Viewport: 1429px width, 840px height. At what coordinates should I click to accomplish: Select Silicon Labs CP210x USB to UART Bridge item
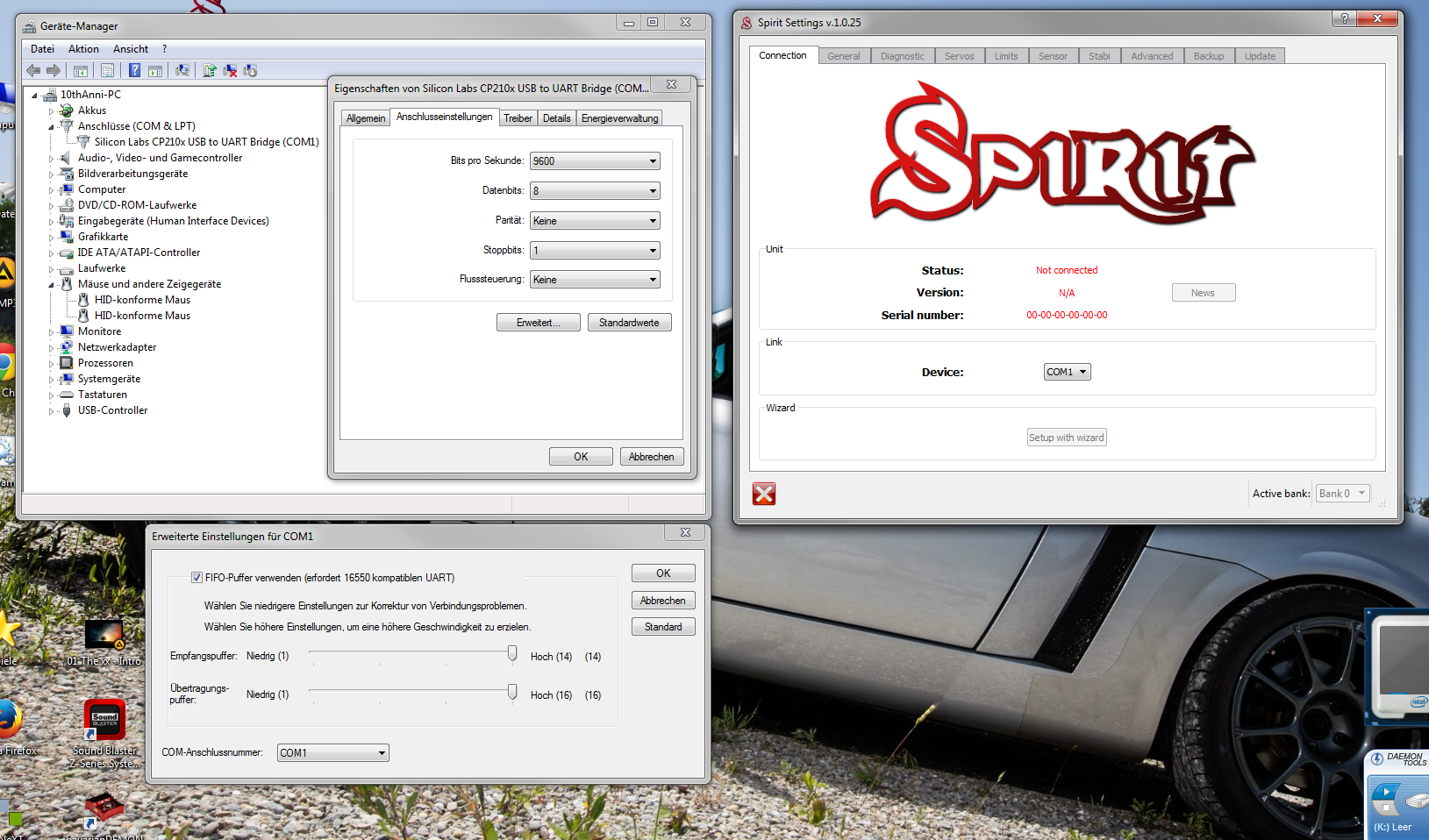(206, 142)
